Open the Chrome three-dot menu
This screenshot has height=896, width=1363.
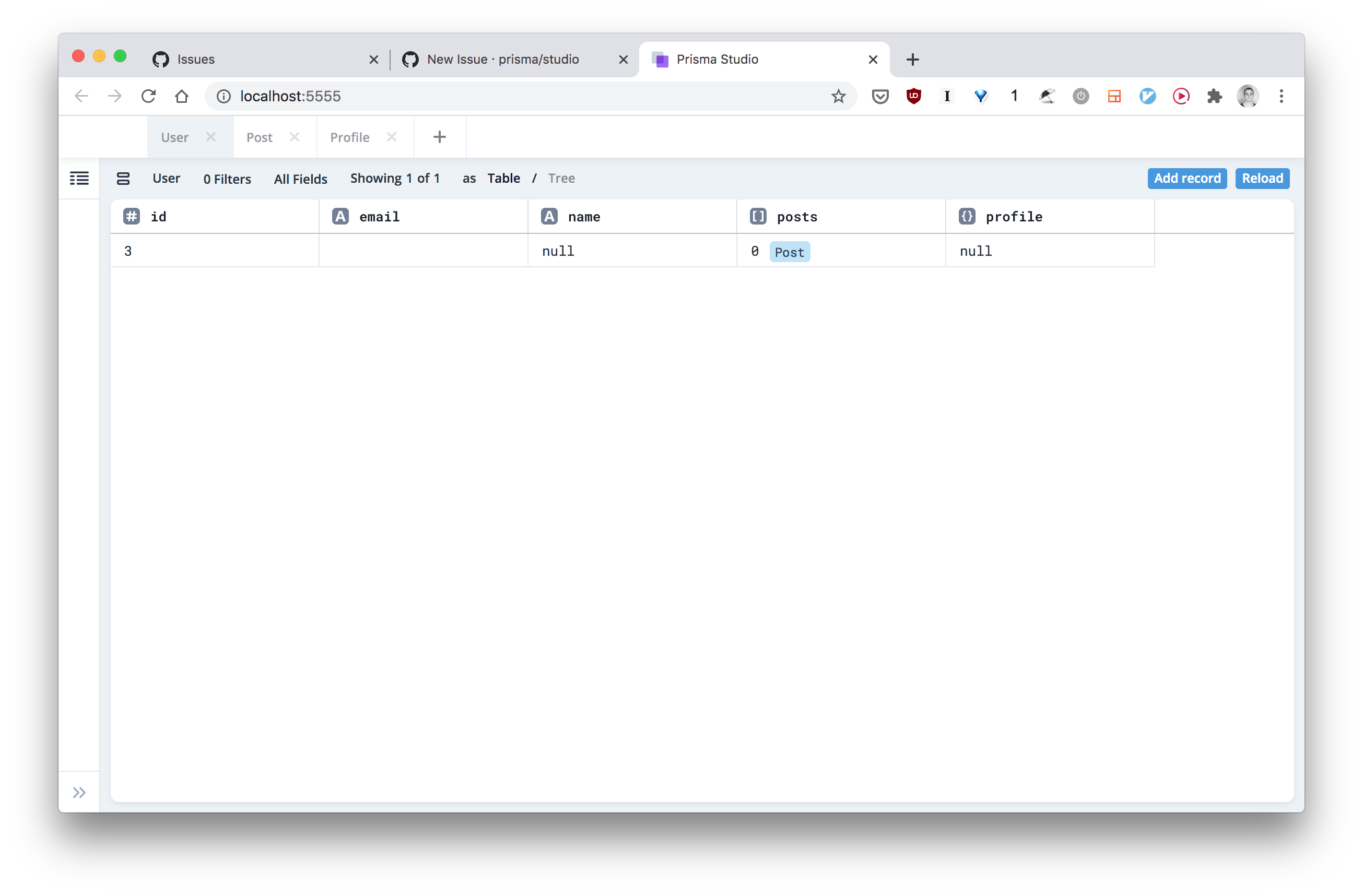pyautogui.click(x=1282, y=96)
